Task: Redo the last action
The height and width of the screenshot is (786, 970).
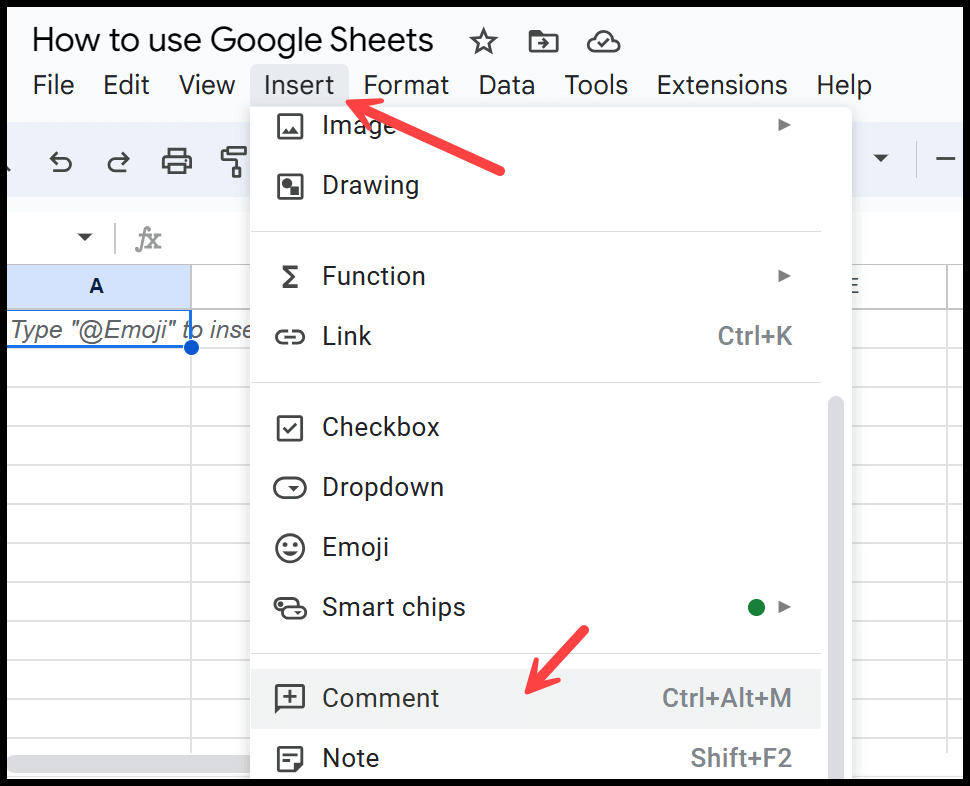Action: (x=118, y=163)
